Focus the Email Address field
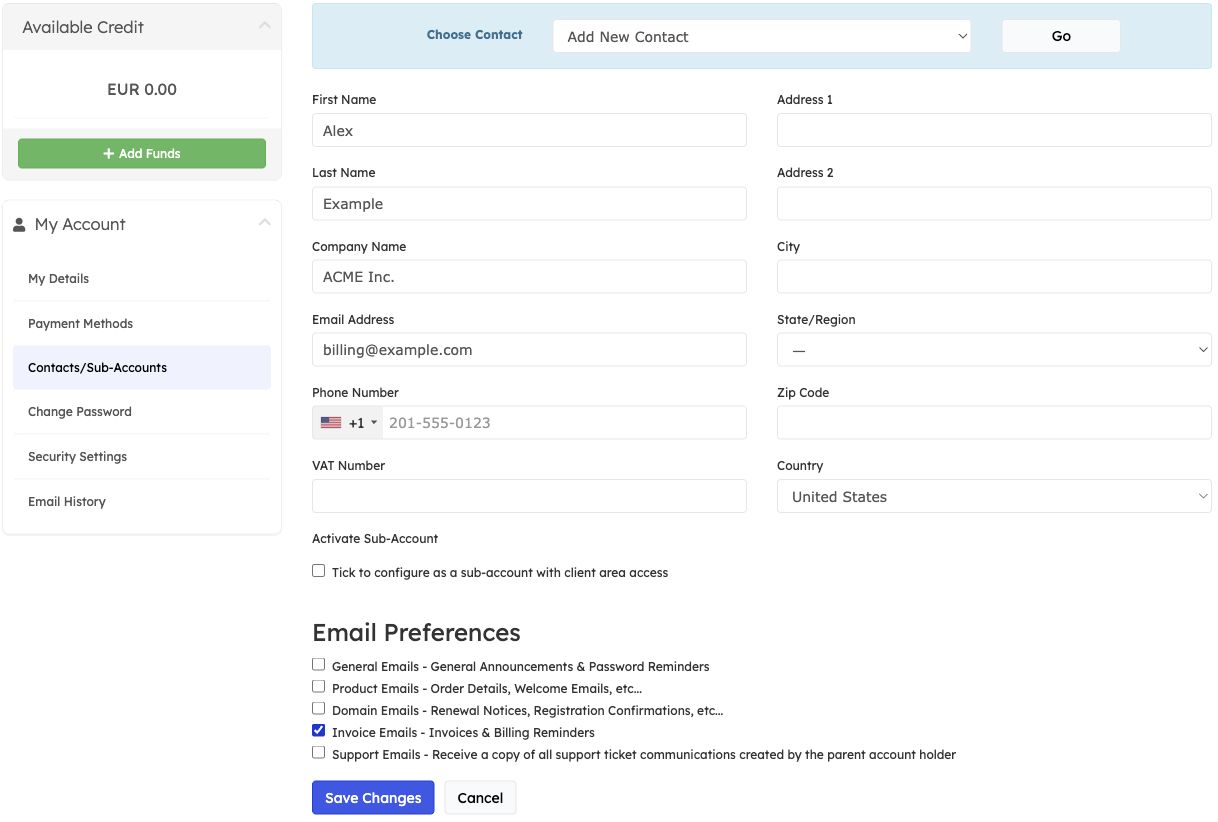The height and width of the screenshot is (822, 1218). click(529, 350)
